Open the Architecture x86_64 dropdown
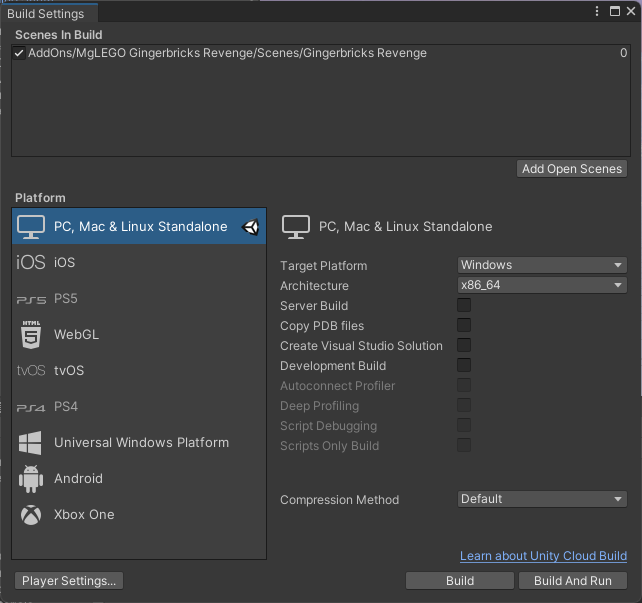The width and height of the screenshot is (642, 603). [542, 285]
